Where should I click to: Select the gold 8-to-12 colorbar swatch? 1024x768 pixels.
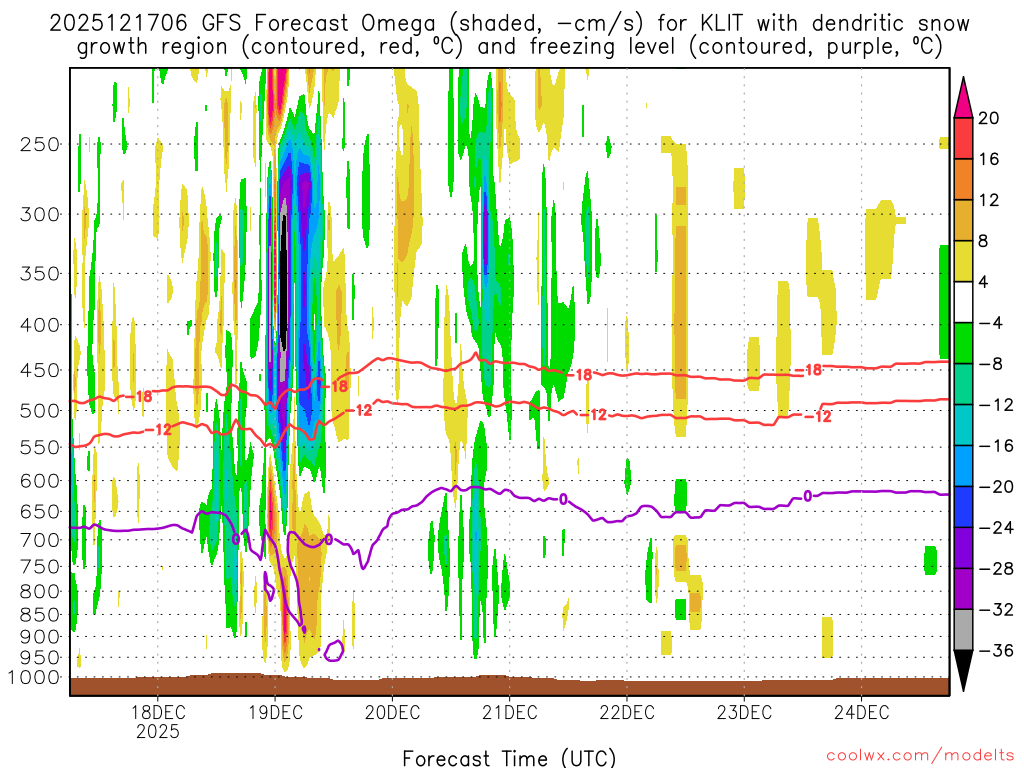pos(963,220)
